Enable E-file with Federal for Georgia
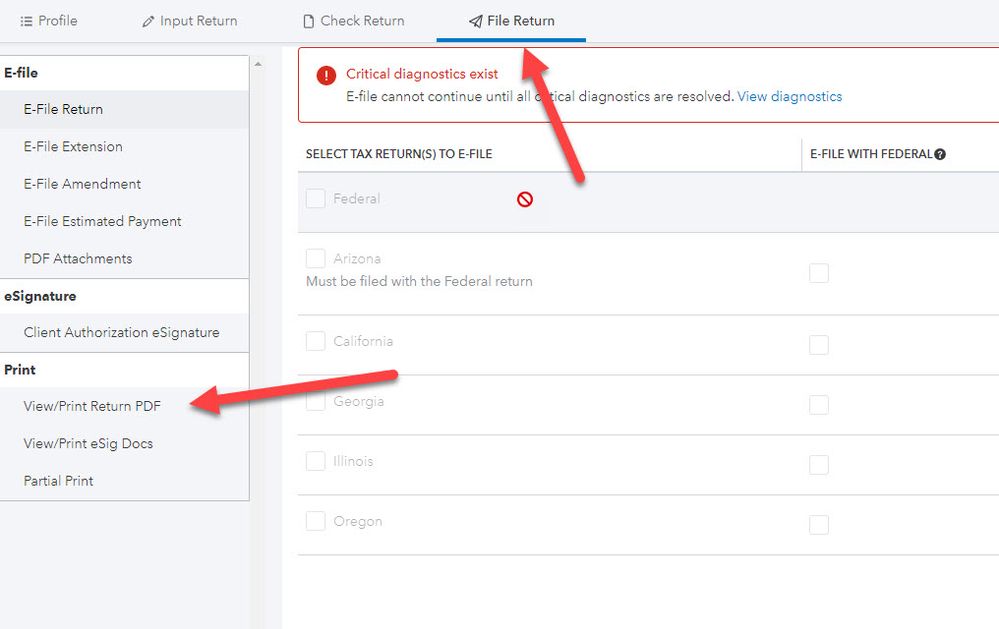999x629 pixels. coord(819,405)
